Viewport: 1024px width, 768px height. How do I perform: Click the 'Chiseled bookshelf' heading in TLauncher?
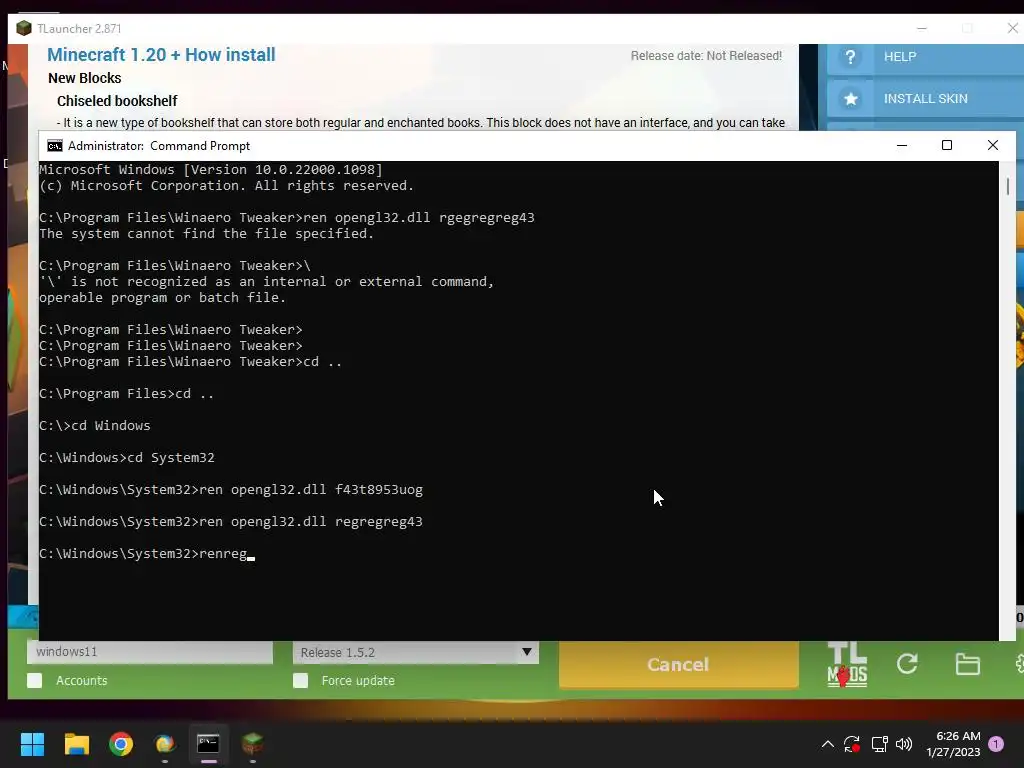pos(117,101)
